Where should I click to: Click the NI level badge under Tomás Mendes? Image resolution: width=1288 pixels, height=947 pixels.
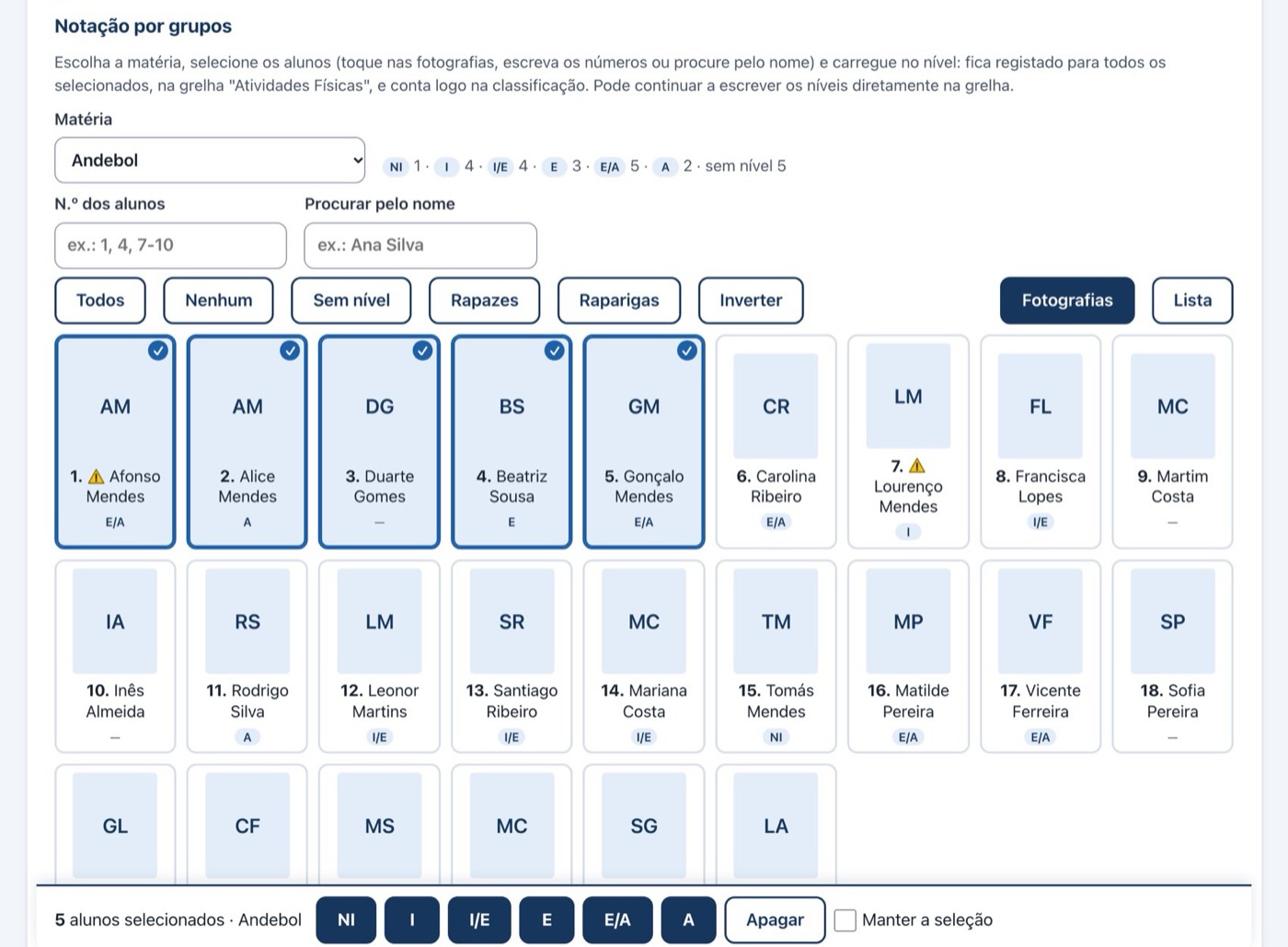(x=776, y=737)
